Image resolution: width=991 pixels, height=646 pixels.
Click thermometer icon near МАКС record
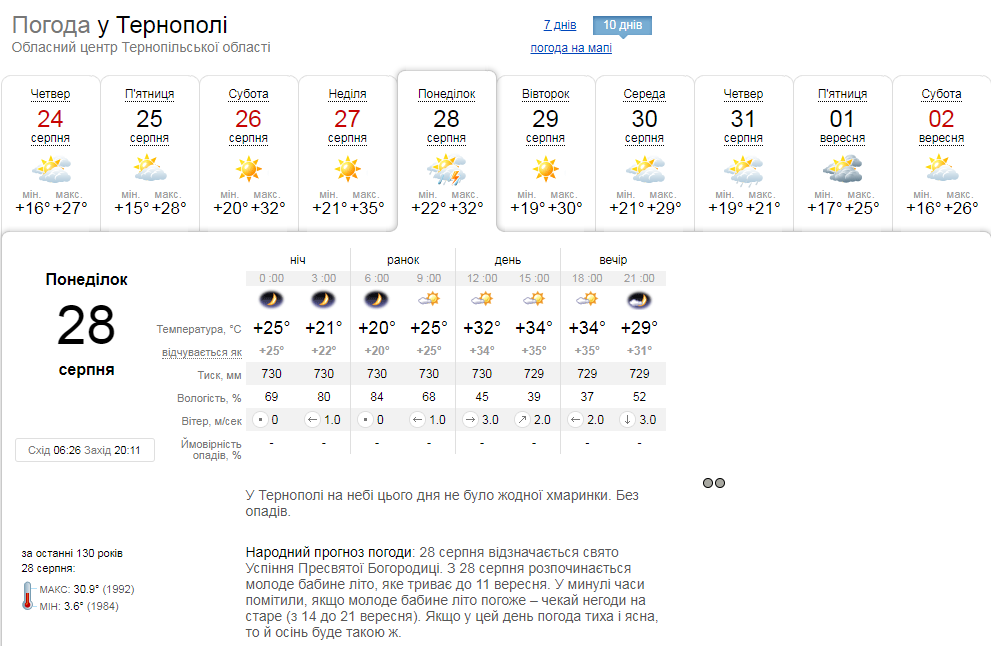click(27, 596)
